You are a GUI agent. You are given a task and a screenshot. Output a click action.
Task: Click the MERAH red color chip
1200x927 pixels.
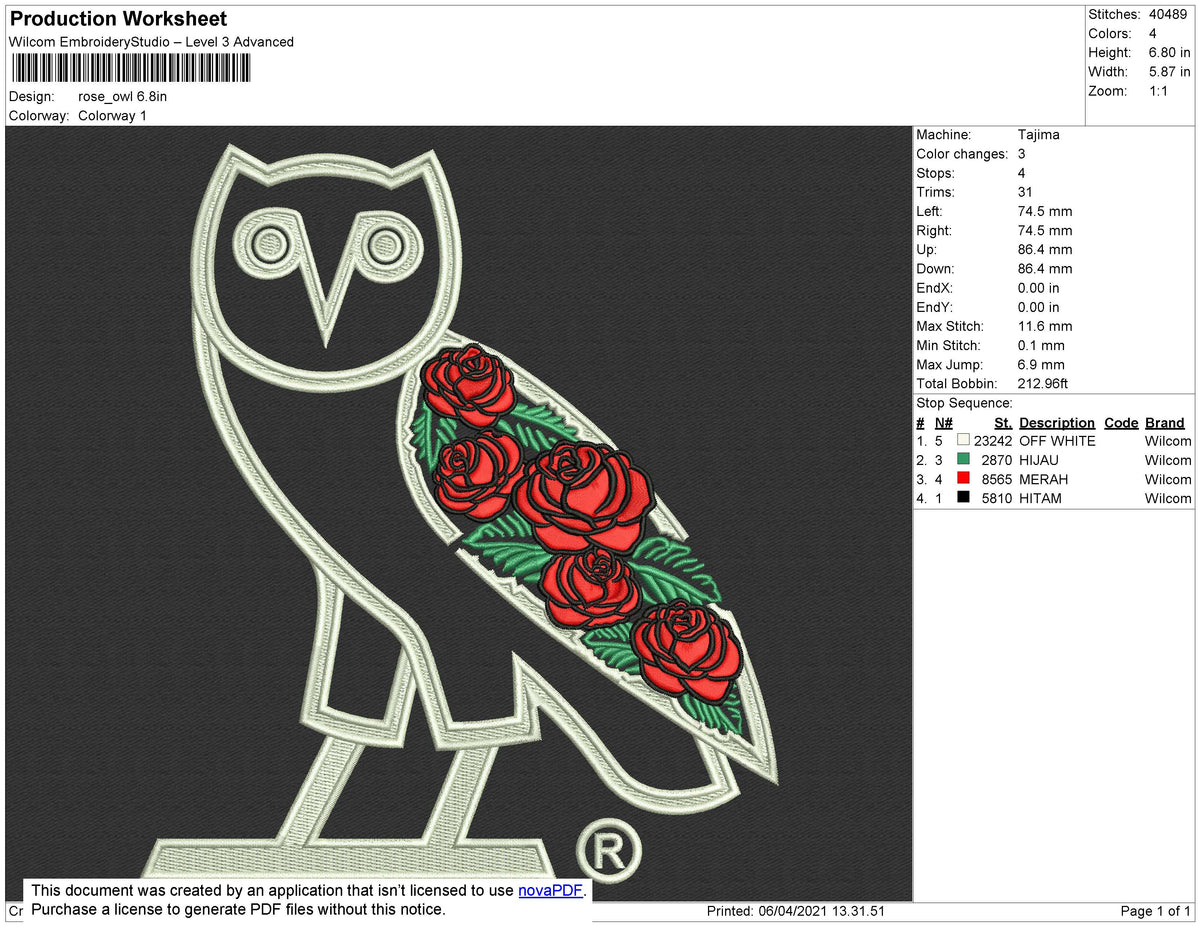[x=963, y=479]
